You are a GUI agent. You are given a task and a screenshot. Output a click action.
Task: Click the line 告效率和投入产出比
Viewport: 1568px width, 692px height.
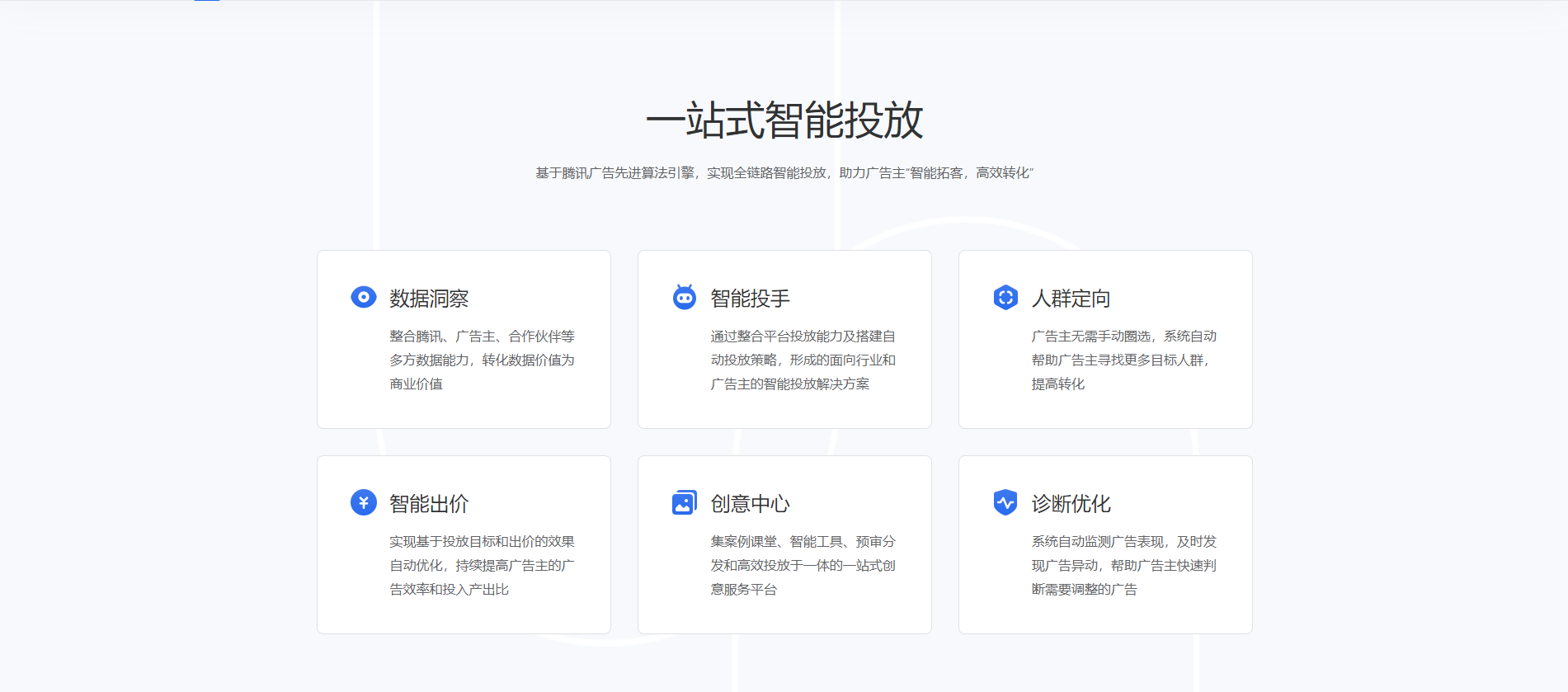point(449,590)
